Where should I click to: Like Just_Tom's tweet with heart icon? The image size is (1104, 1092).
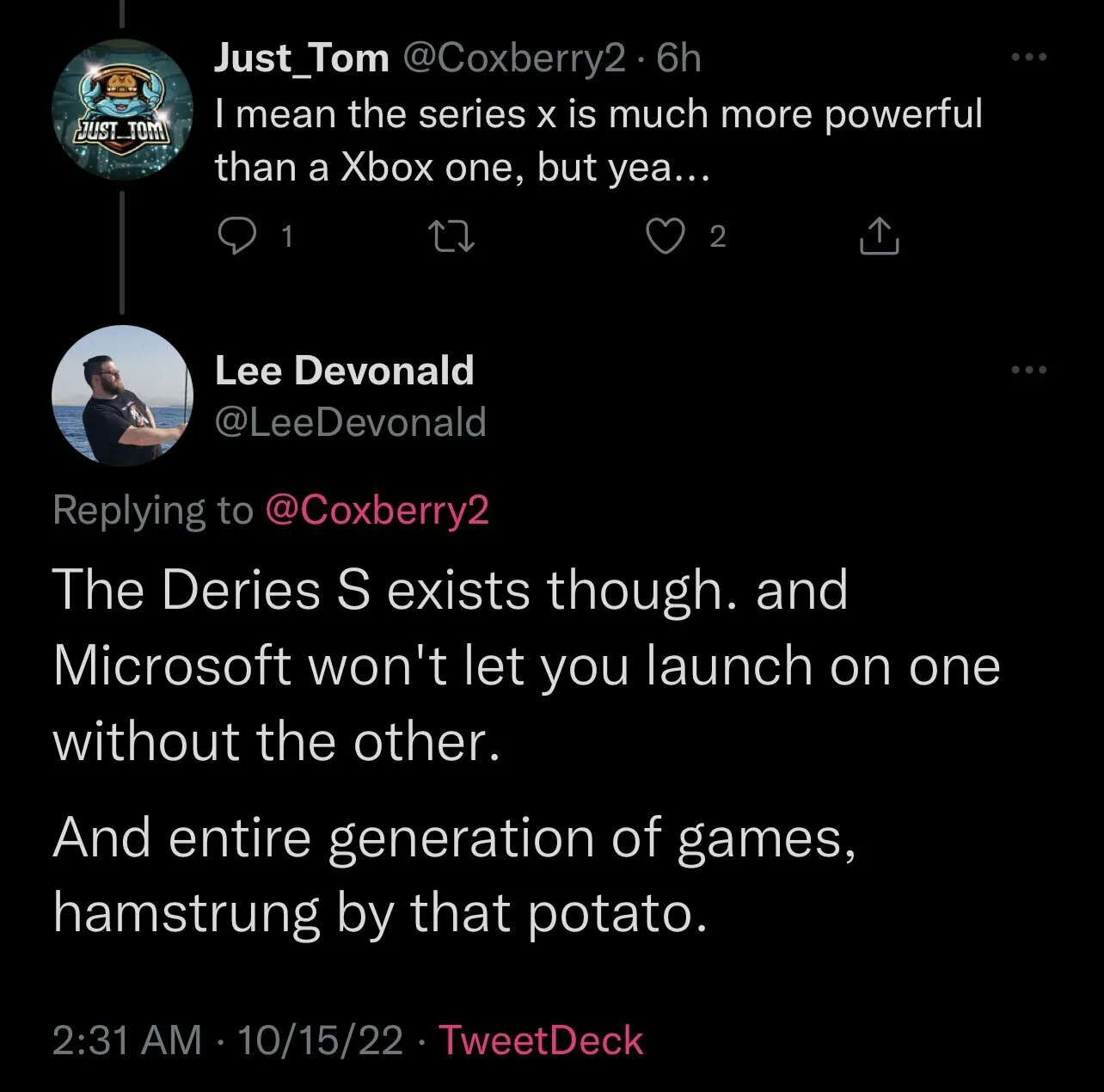click(x=665, y=236)
